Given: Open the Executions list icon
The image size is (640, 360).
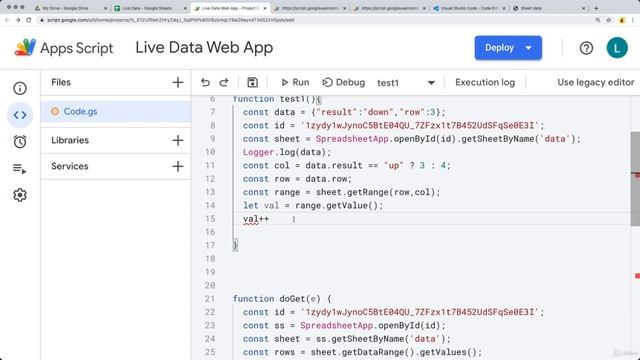Looking at the screenshot, I should (x=20, y=169).
